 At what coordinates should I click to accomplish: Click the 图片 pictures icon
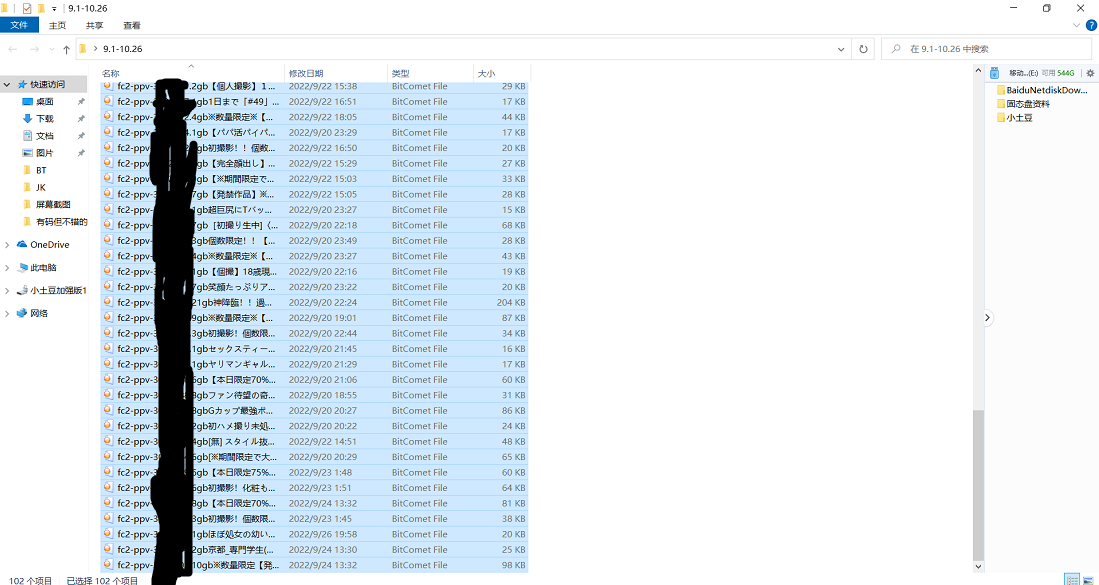coord(28,153)
